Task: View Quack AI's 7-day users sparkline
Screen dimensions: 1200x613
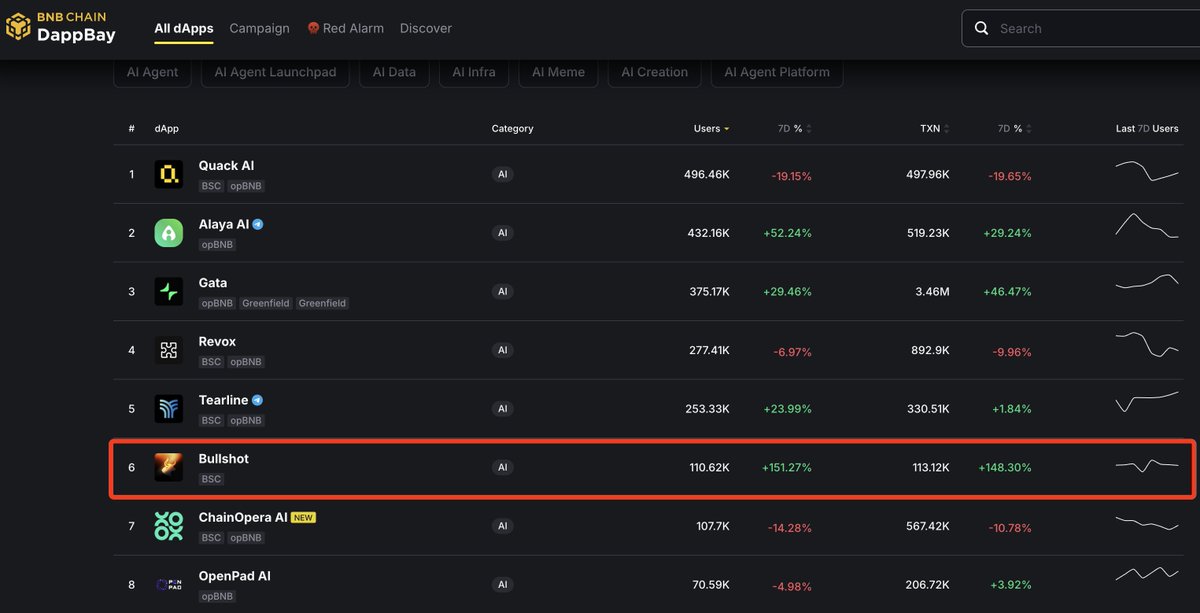Action: pyautogui.click(x=1147, y=171)
